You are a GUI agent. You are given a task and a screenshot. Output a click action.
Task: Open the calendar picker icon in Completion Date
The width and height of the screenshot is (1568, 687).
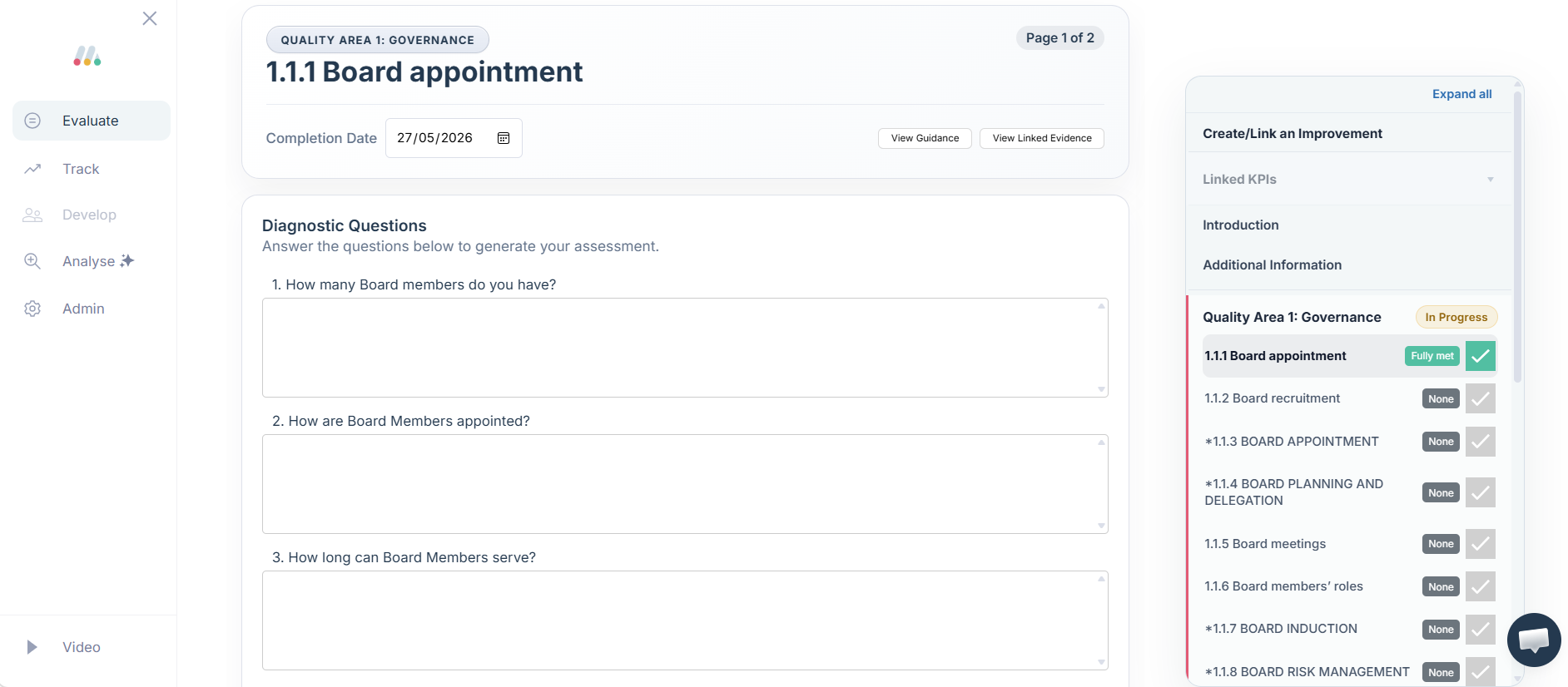point(504,138)
